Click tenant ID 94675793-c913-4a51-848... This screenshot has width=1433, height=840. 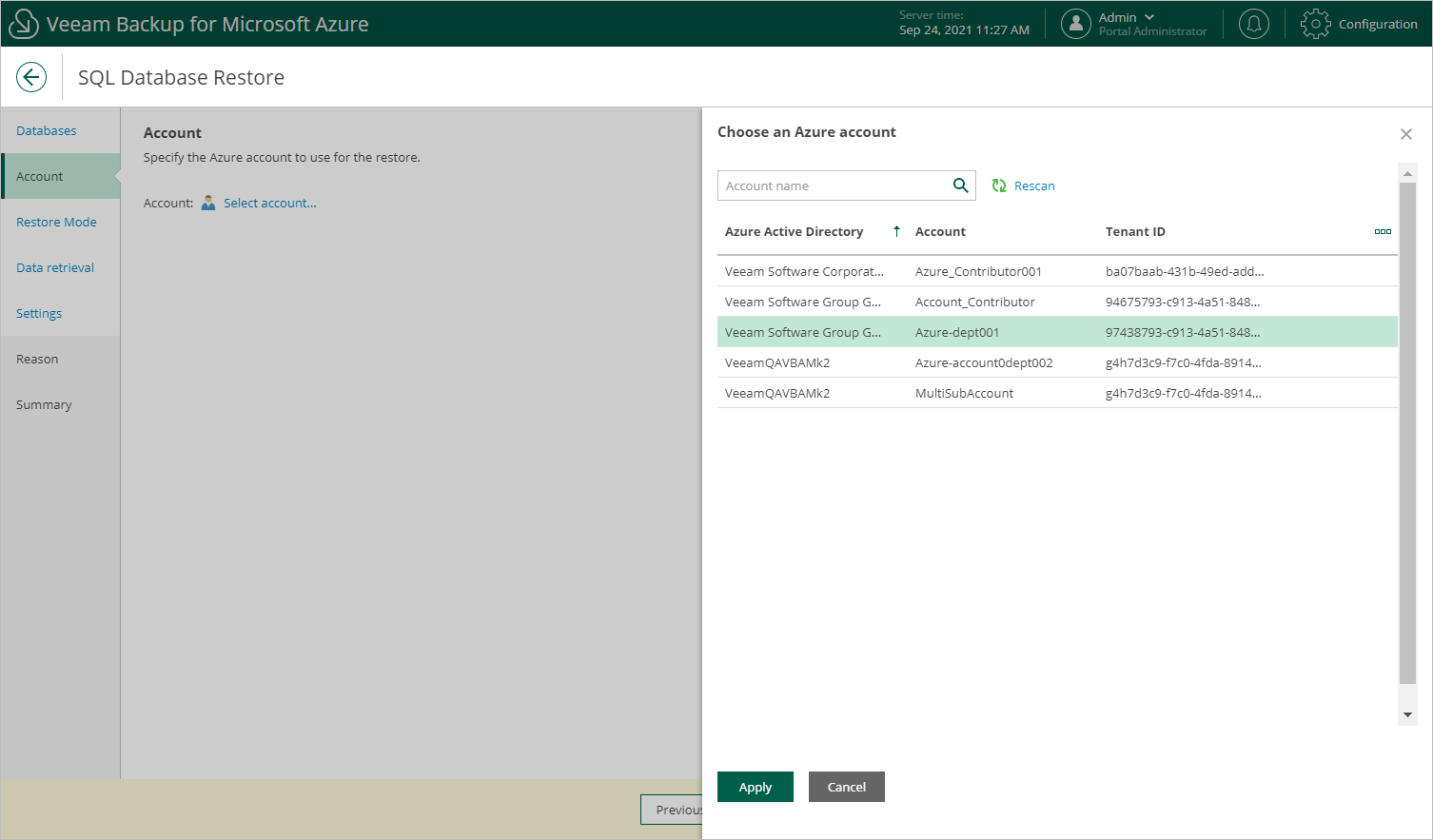tap(1183, 302)
